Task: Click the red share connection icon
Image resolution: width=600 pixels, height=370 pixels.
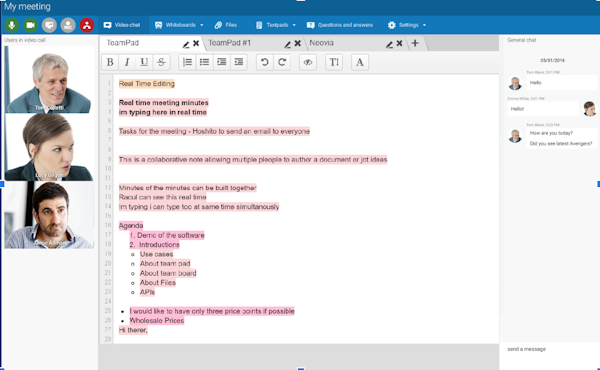Action: [87, 25]
